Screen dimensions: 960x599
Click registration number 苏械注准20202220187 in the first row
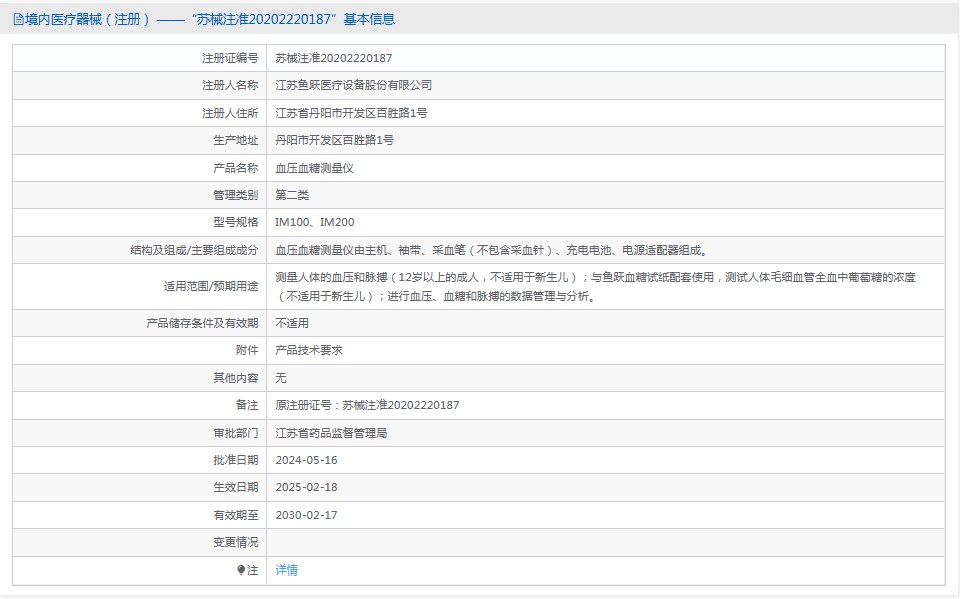point(333,58)
